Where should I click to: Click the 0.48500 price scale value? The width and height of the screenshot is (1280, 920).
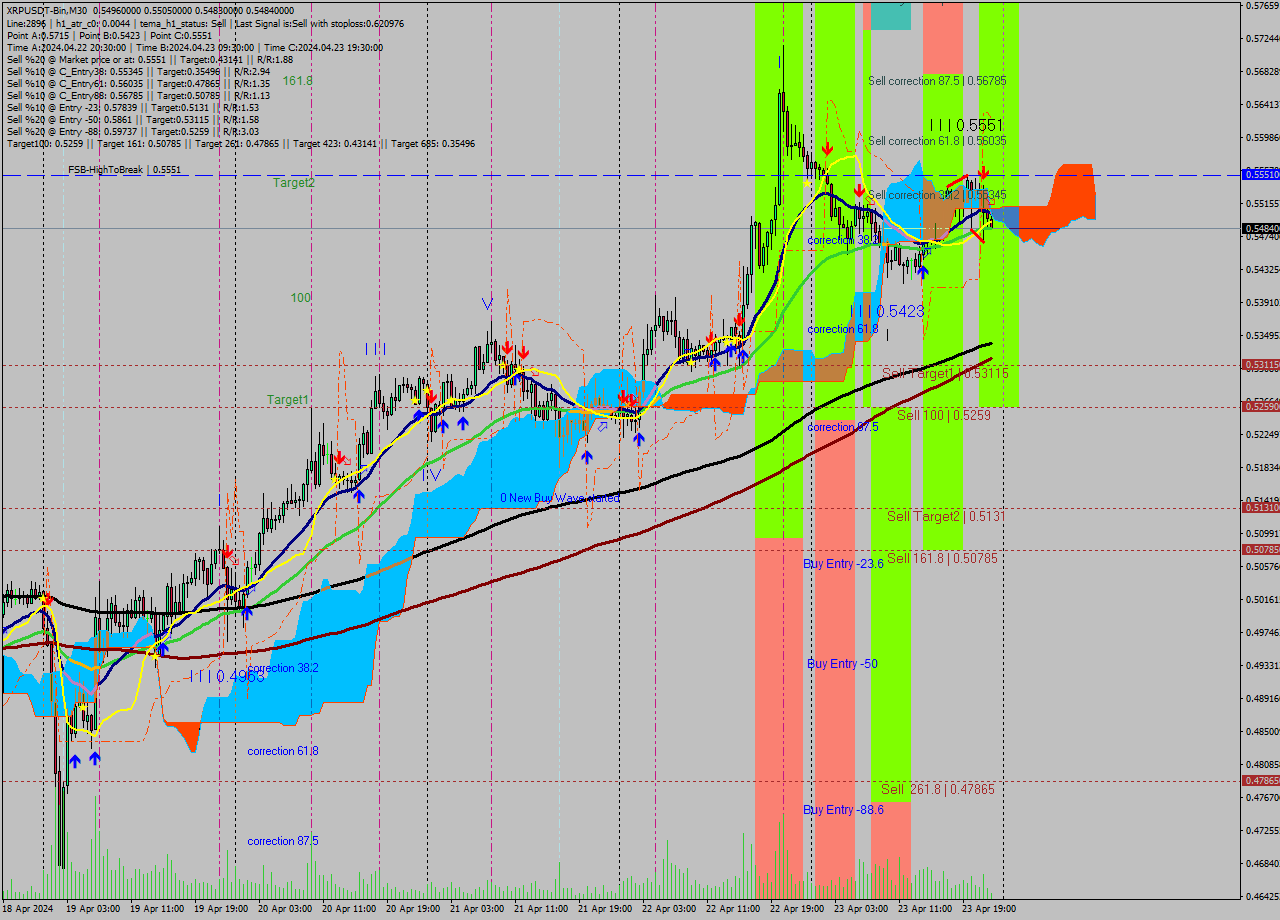1262,731
